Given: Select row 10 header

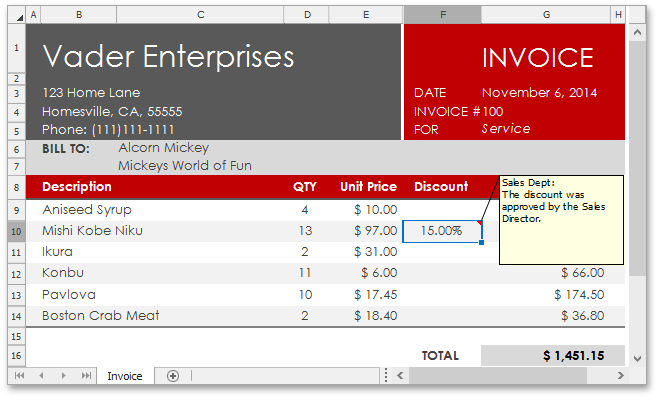Looking at the screenshot, I should [17, 231].
